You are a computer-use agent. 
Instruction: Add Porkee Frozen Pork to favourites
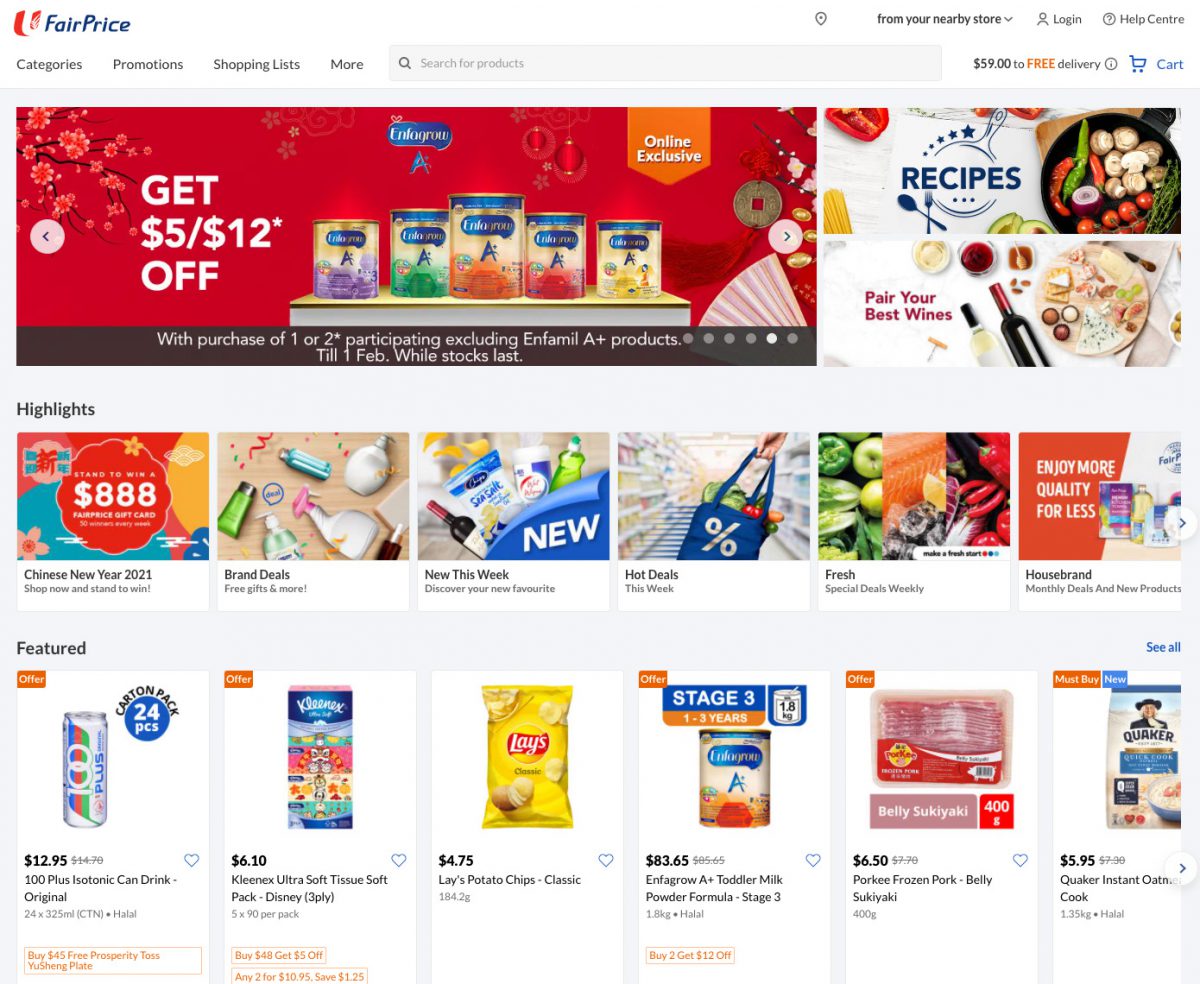click(x=1020, y=860)
